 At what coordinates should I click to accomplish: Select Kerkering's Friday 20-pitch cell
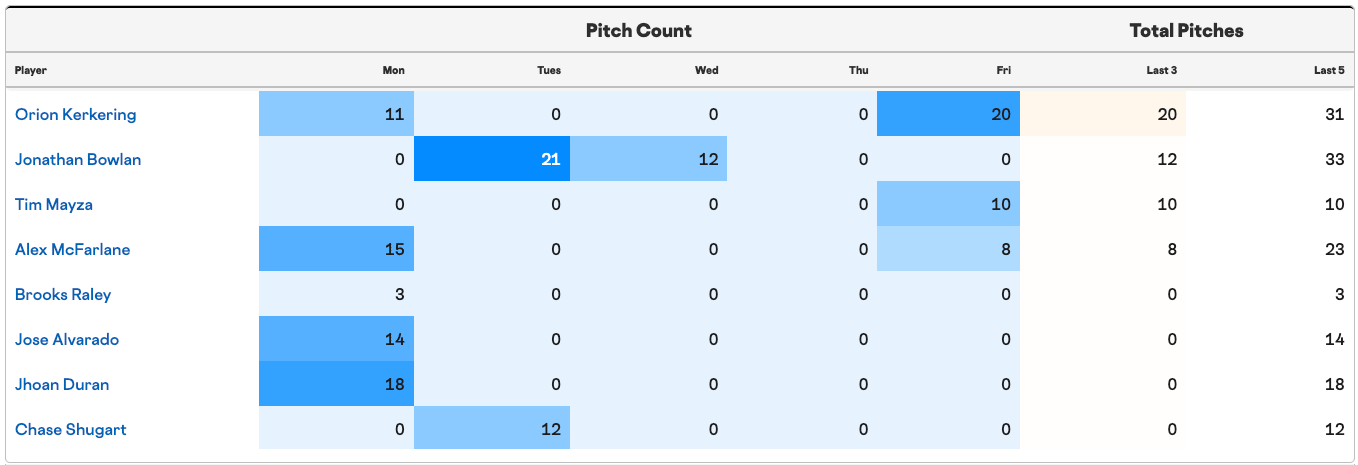point(948,114)
